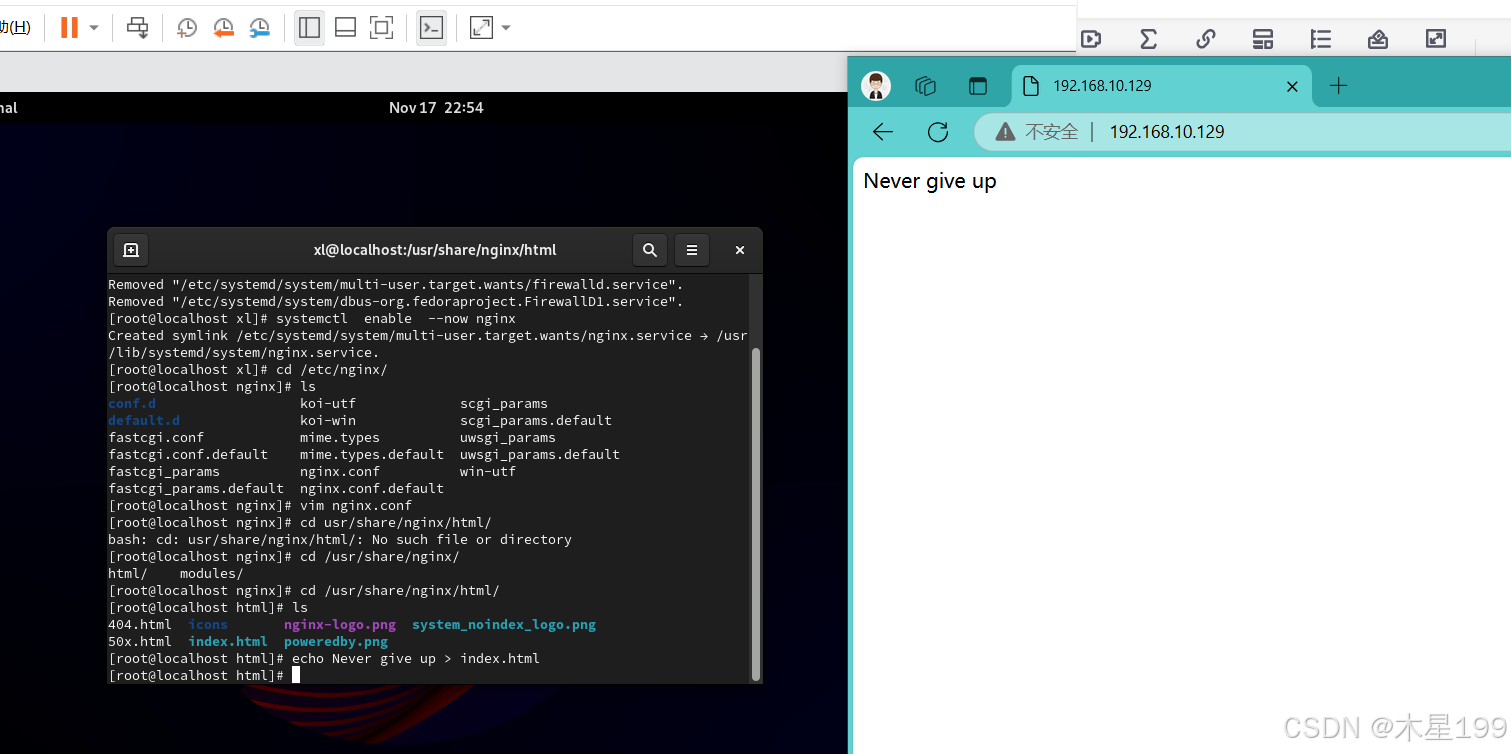Click mime.types in the terminal listing
This screenshot has width=1511, height=754.
click(340, 438)
